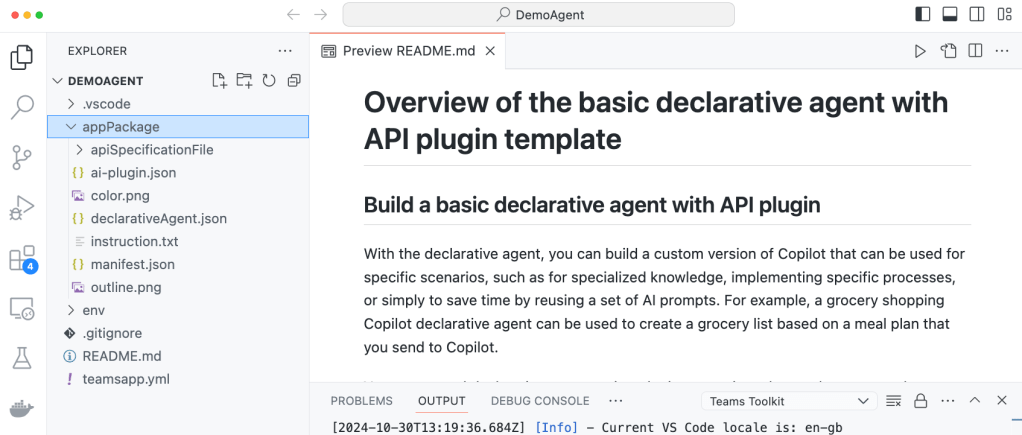Image resolution: width=1022 pixels, height=435 pixels.
Task: Open the Testing flask view
Action: 22,358
